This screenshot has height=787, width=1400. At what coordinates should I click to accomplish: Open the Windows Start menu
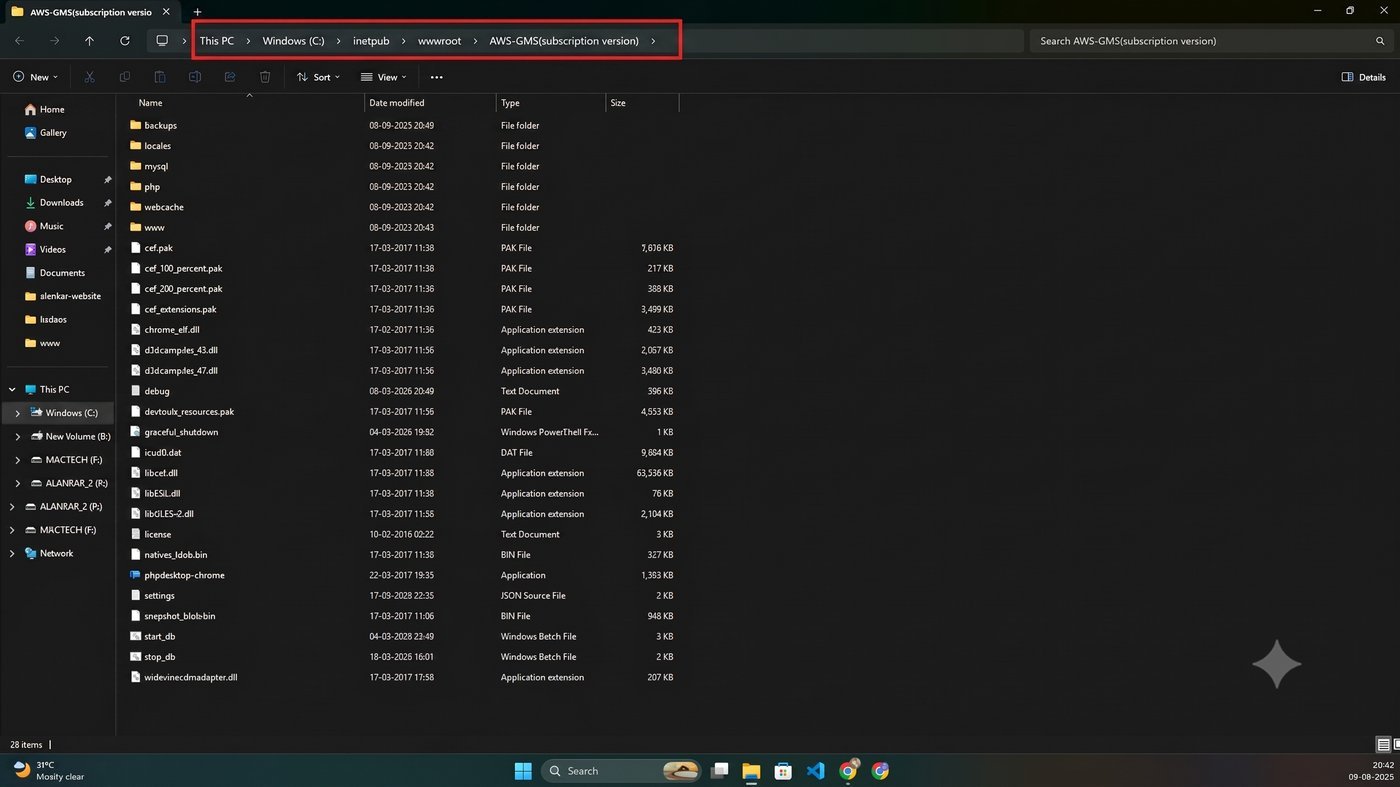point(523,770)
